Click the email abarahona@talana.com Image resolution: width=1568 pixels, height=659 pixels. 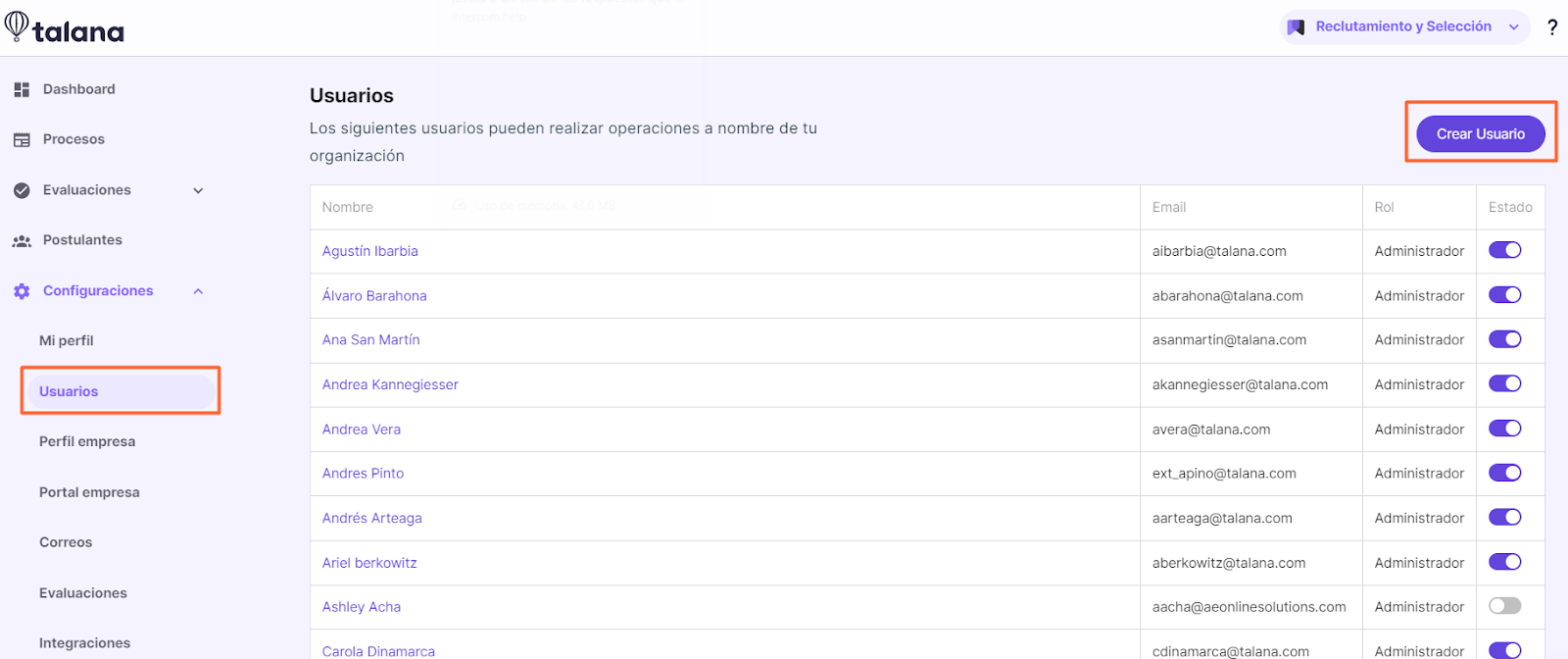tap(1228, 295)
